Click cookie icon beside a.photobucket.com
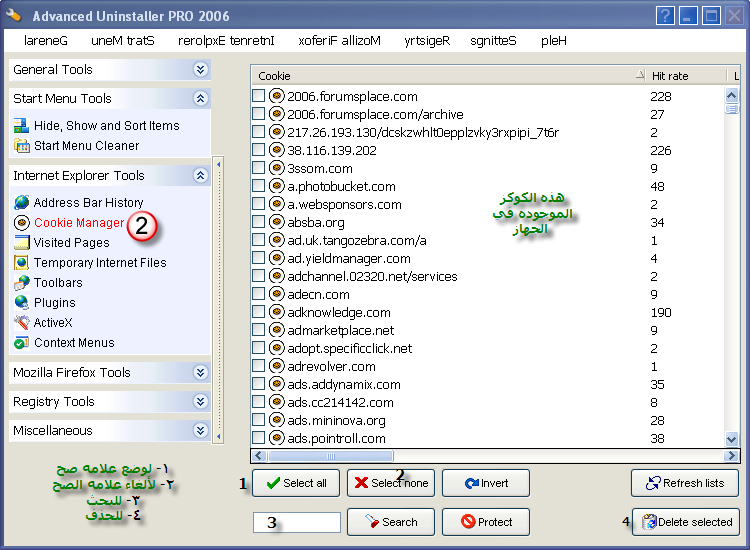This screenshot has width=750, height=550. point(276,186)
